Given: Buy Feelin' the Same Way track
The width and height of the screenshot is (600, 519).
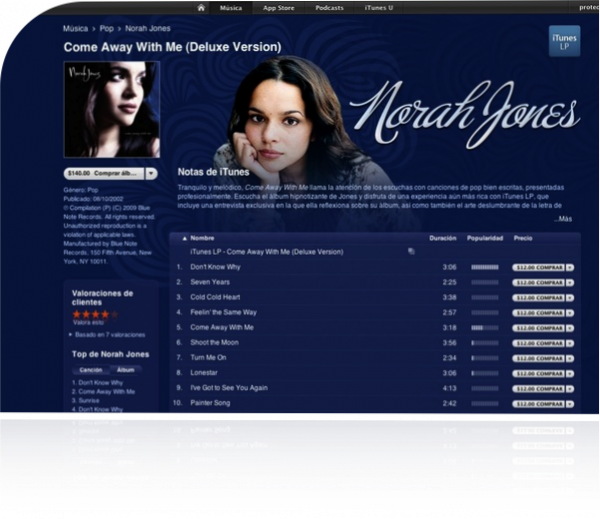Looking at the screenshot, I should pos(538,313).
